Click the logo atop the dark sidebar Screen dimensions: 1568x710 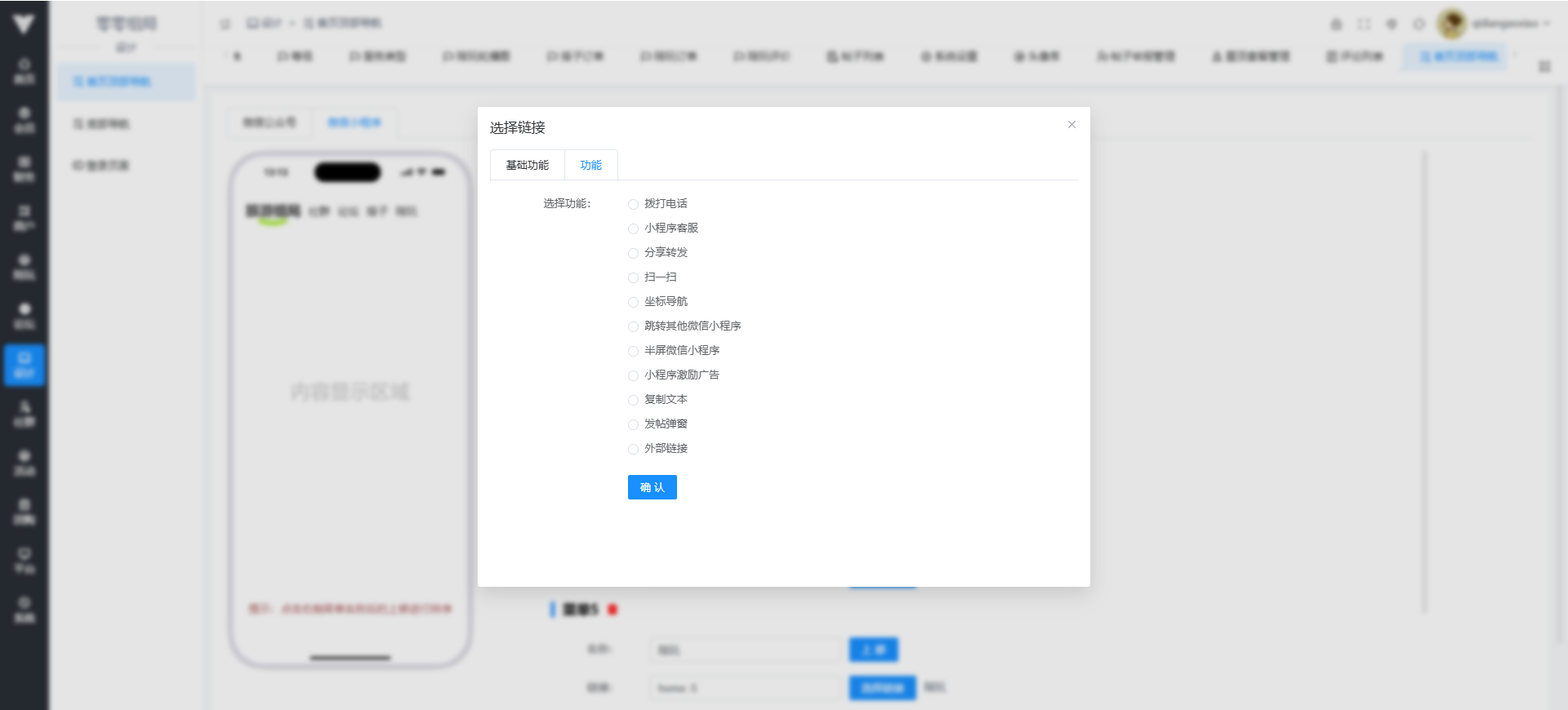pos(24,24)
